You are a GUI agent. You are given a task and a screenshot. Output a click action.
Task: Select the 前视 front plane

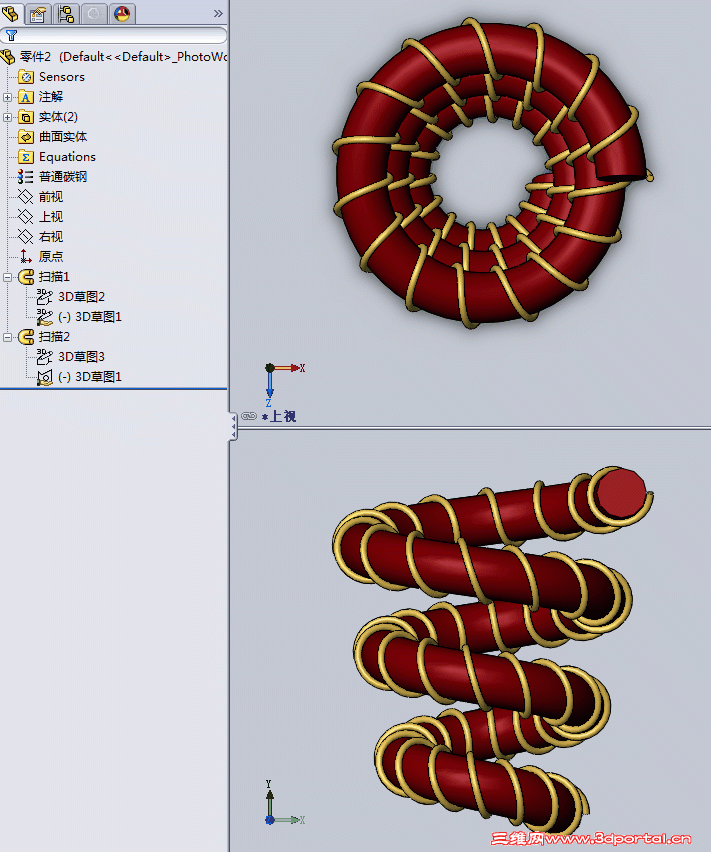pos(51,197)
